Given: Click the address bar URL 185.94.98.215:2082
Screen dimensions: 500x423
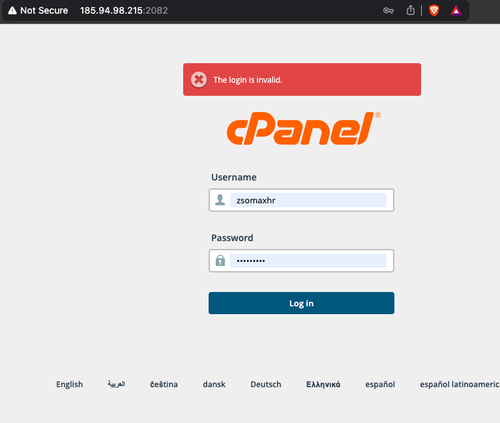Looking at the screenshot, I should coord(124,11).
